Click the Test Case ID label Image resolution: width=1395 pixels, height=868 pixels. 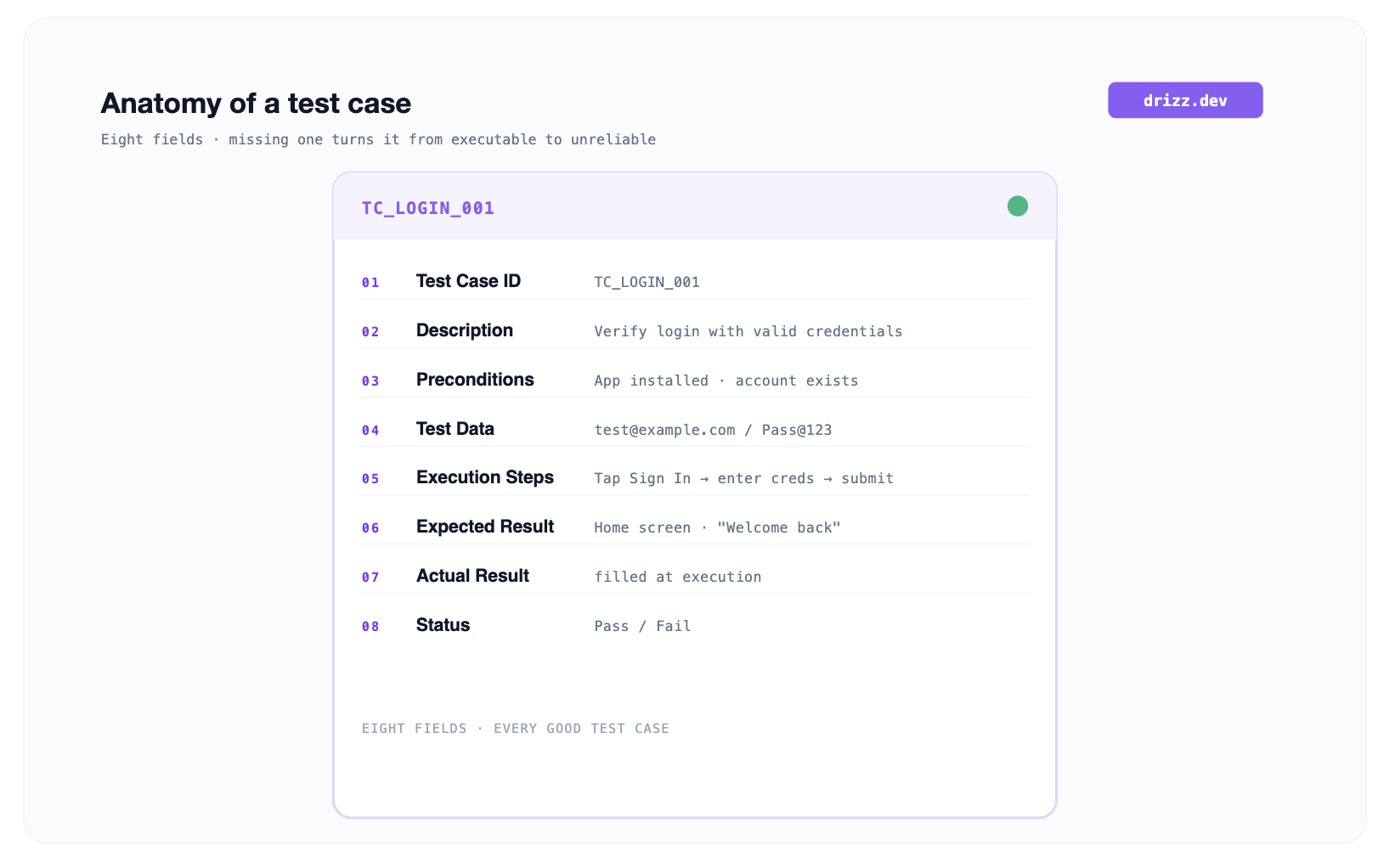coord(468,281)
